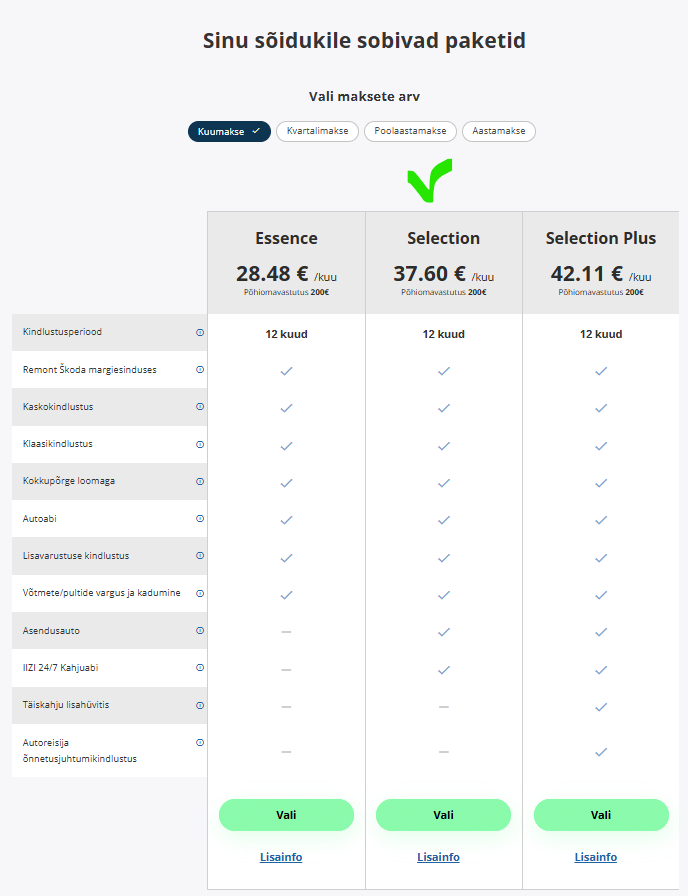Open Täiskahju lisahüvitis info icon
The image size is (688, 896).
(200, 705)
